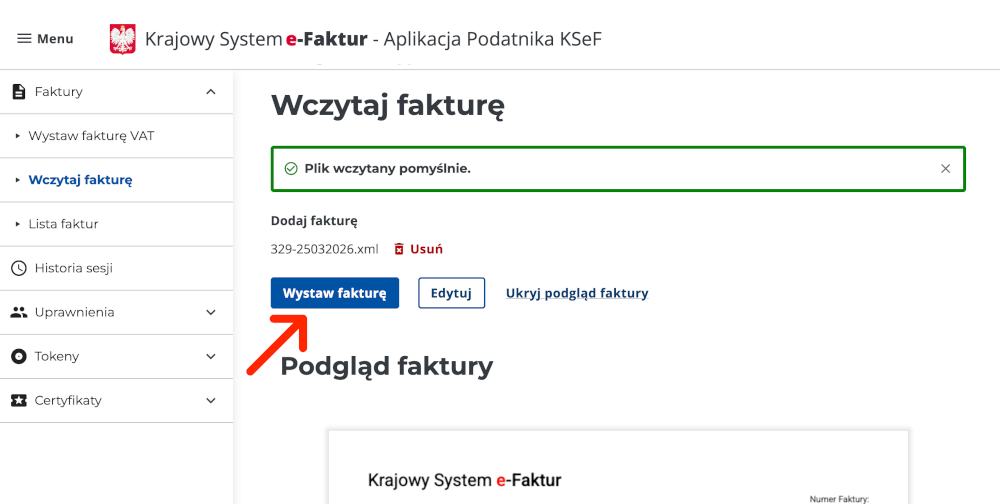Click the Edytuj button
Image resolution: width=1000 pixels, height=504 pixels.
point(451,293)
